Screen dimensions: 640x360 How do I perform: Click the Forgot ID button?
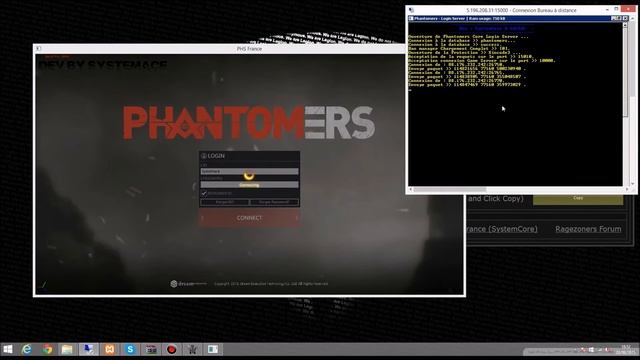click(x=224, y=202)
